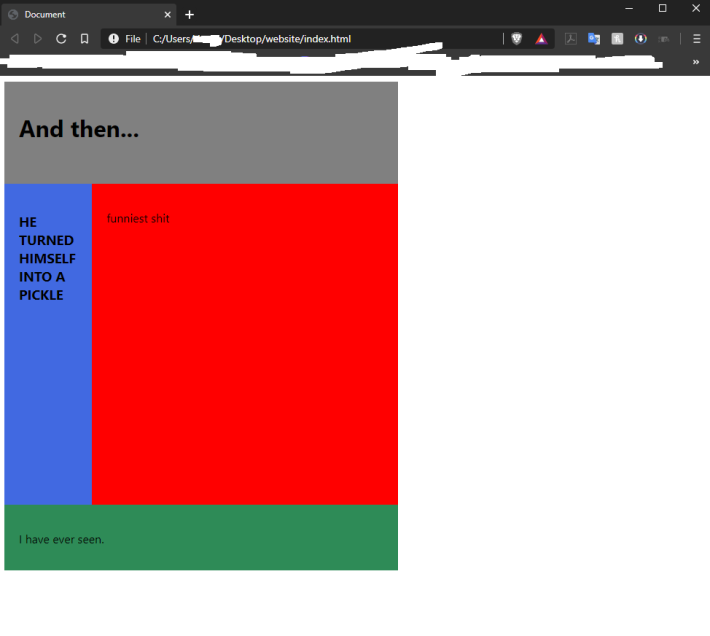Open a new tab with plus button
The width and height of the screenshot is (710, 636).
[x=189, y=15]
